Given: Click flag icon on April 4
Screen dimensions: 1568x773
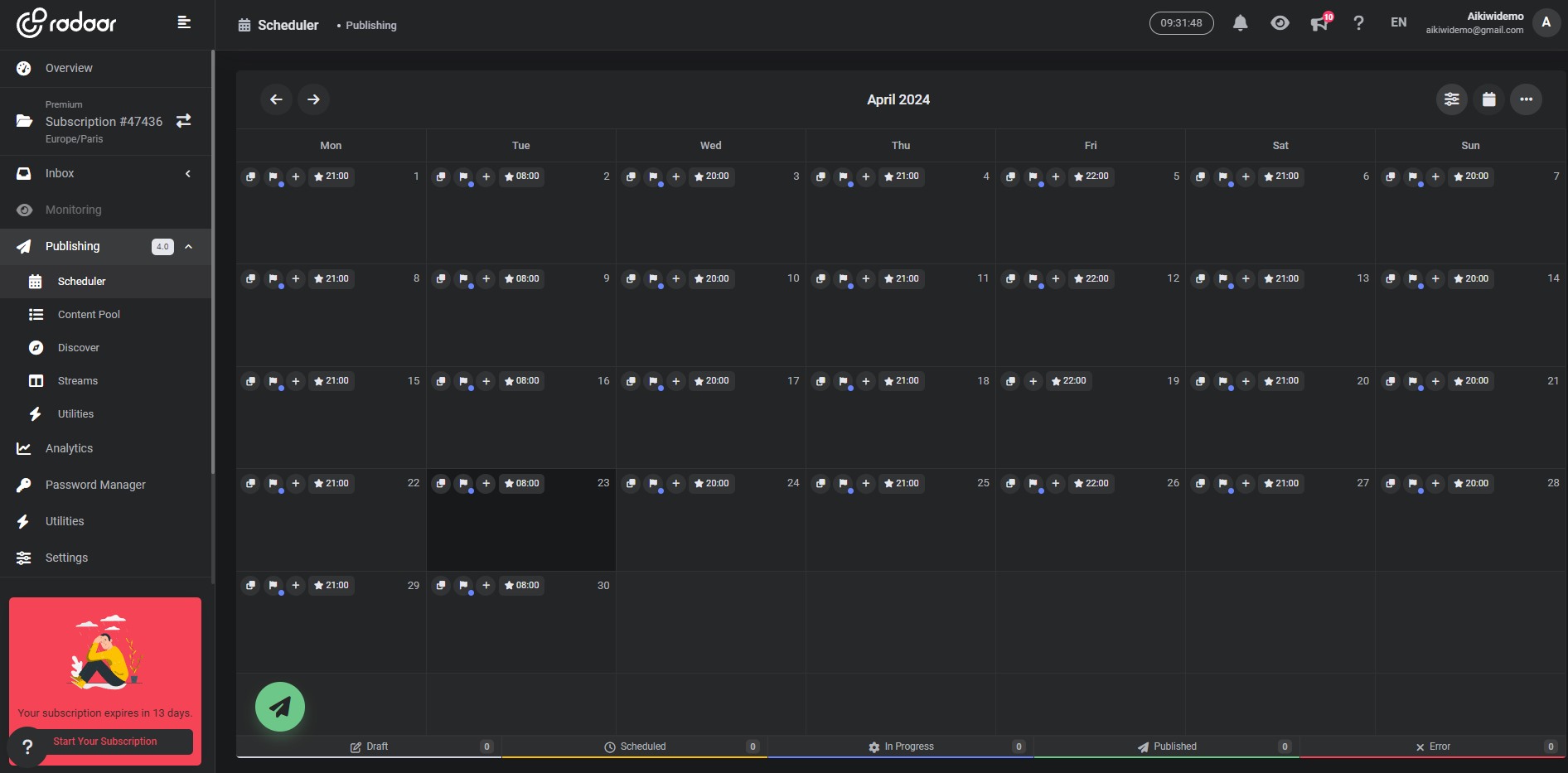Looking at the screenshot, I should click(x=844, y=176).
